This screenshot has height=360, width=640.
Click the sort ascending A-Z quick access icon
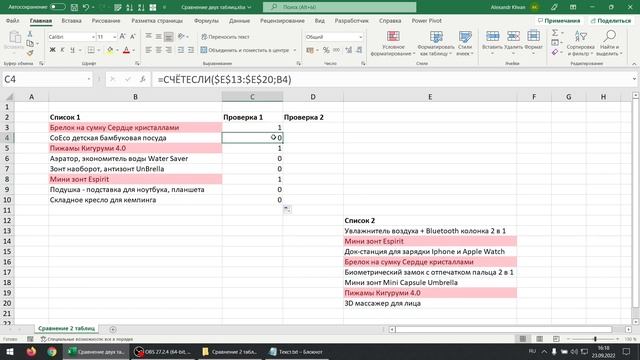click(129, 7)
